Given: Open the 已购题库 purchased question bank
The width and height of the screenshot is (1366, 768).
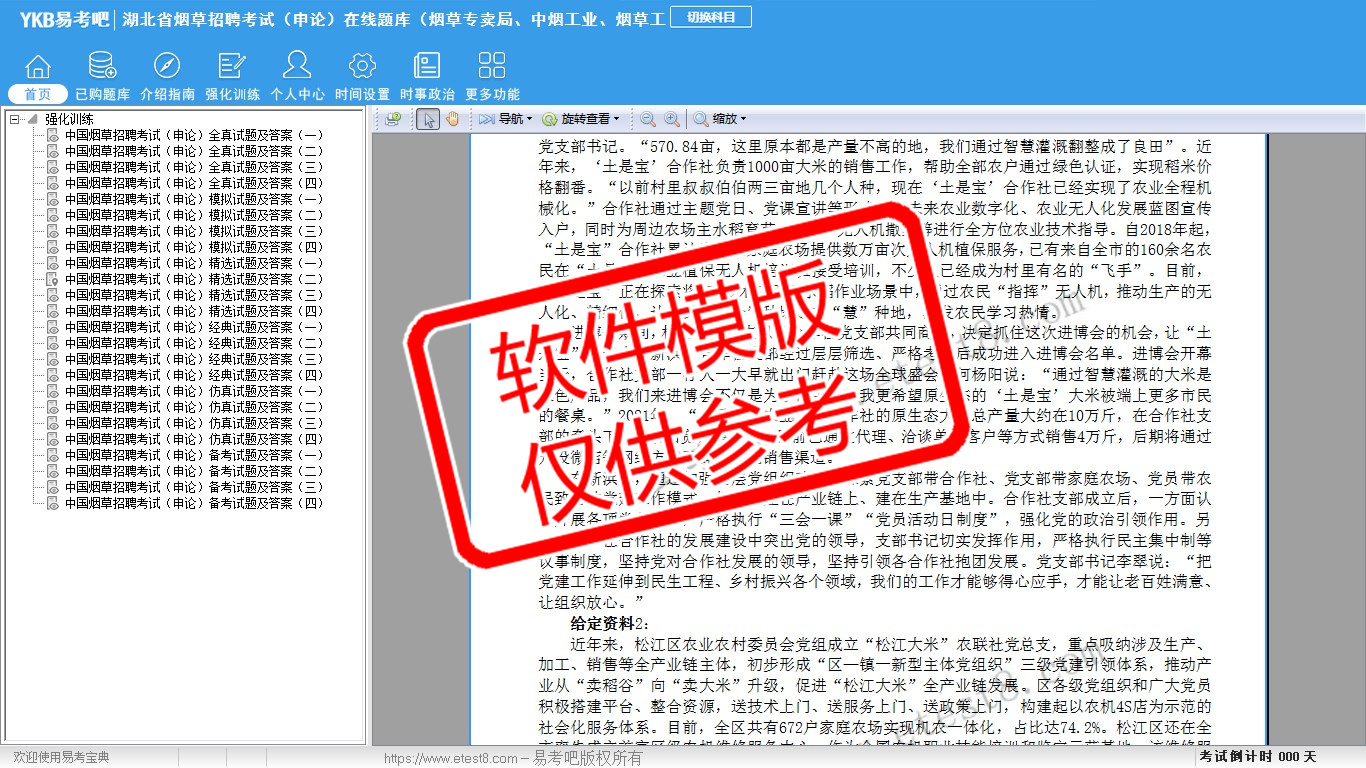Looking at the screenshot, I should 102,77.
